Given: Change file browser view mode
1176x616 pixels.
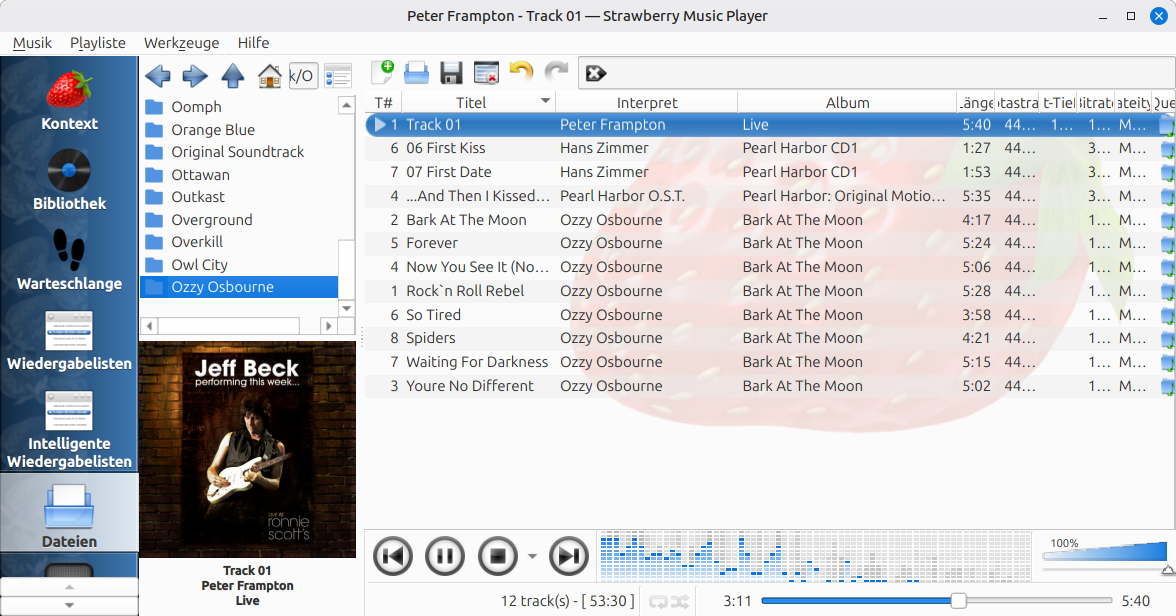Looking at the screenshot, I should coord(338,76).
